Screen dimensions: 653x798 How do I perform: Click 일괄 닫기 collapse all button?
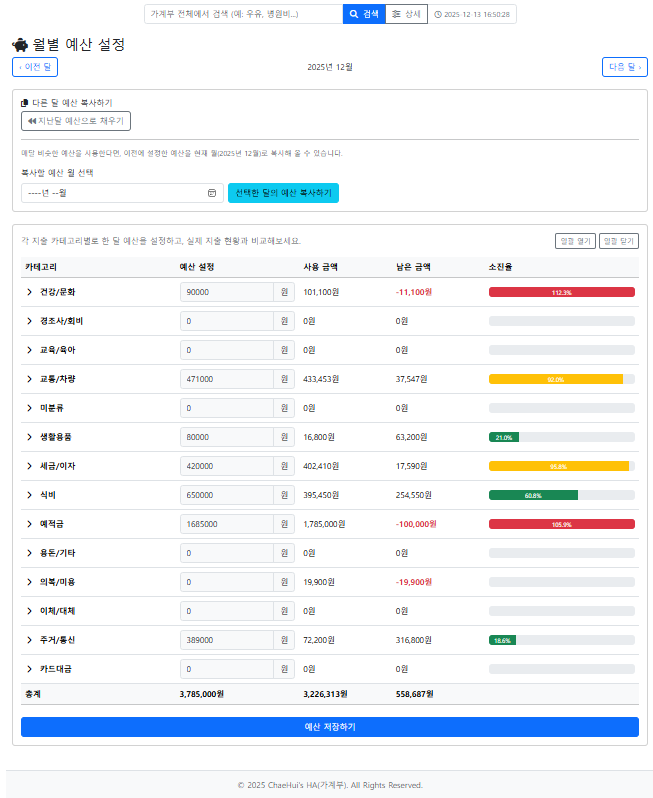point(619,241)
